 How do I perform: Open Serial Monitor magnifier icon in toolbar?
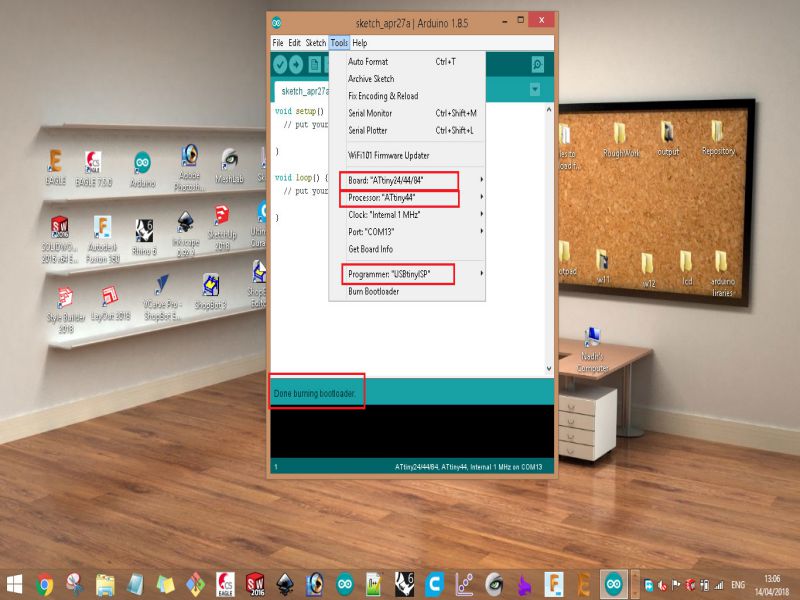point(537,64)
